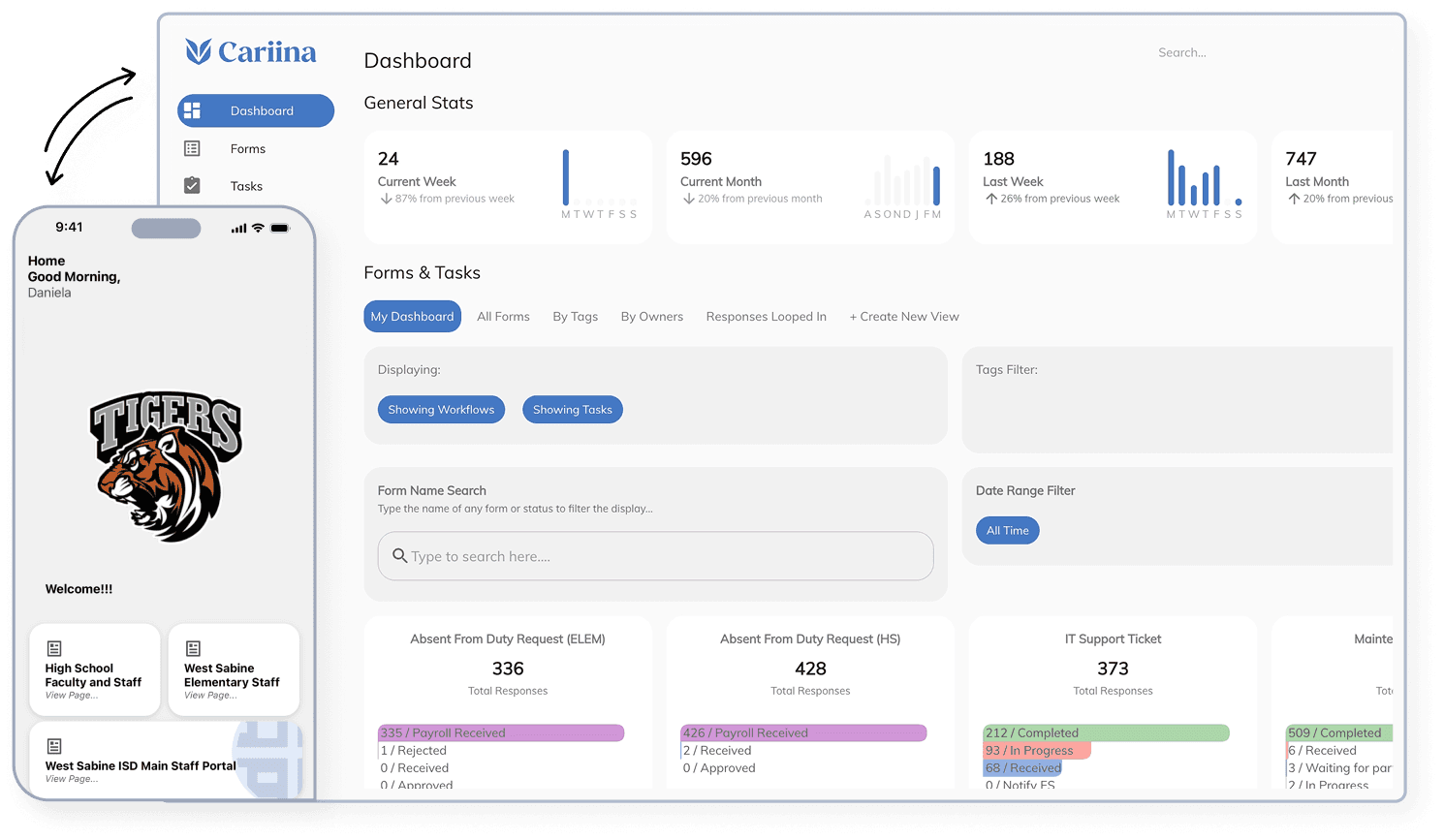1444x840 pixels.
Task: Click the 373 Total Responses count
Action: (x=1113, y=669)
